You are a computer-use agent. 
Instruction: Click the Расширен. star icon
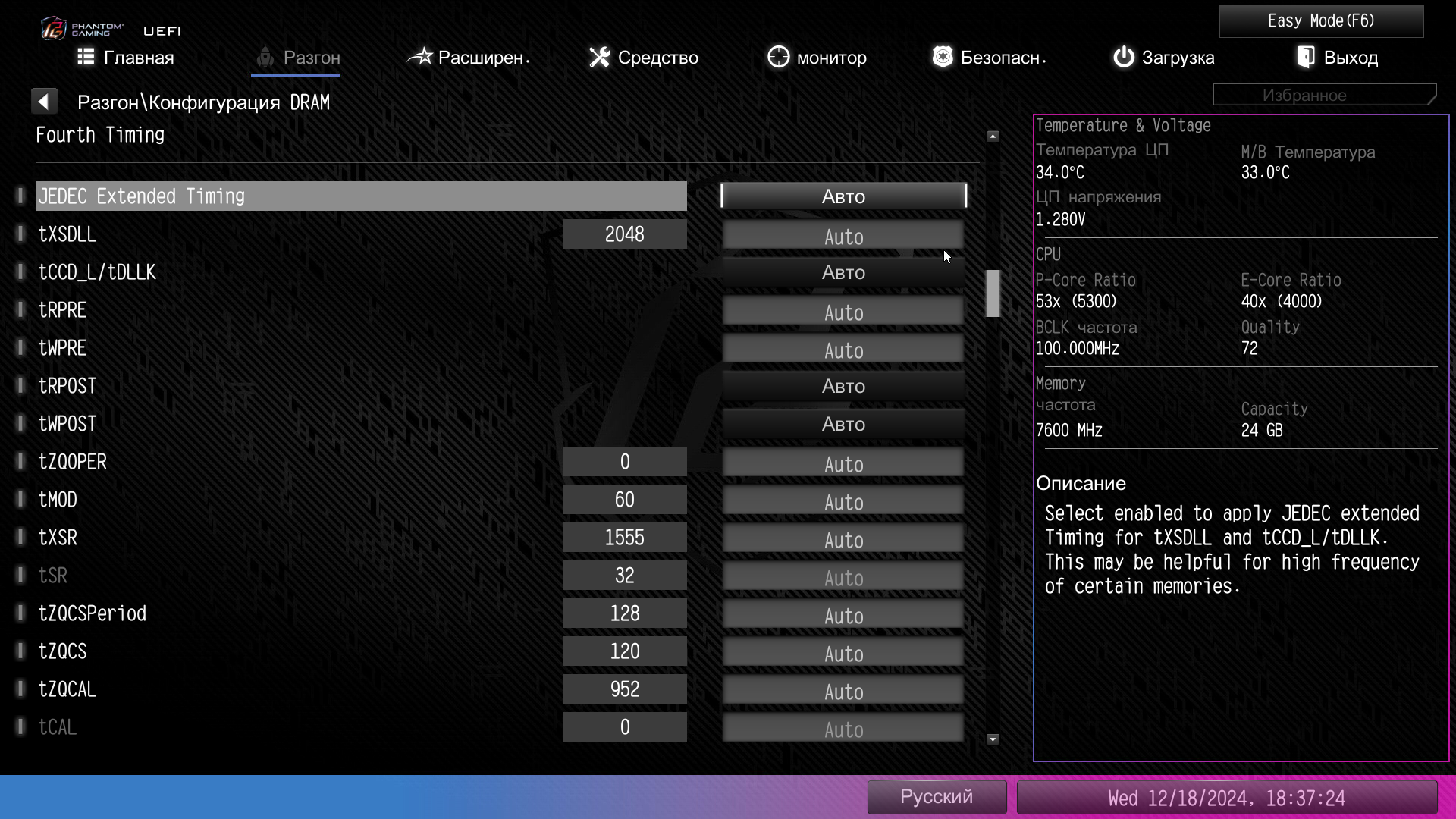[419, 57]
